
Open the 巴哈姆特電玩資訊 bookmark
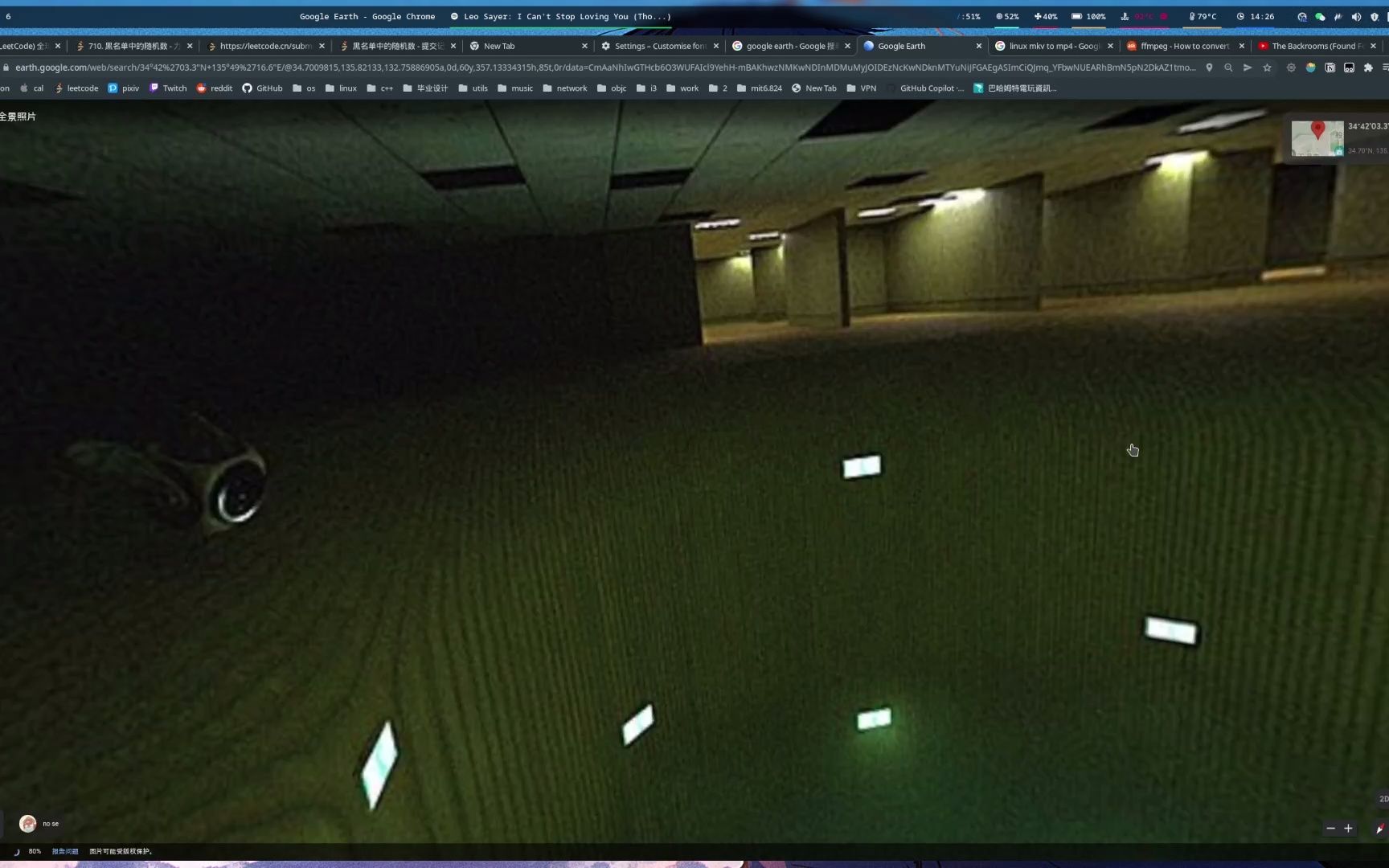point(1015,88)
